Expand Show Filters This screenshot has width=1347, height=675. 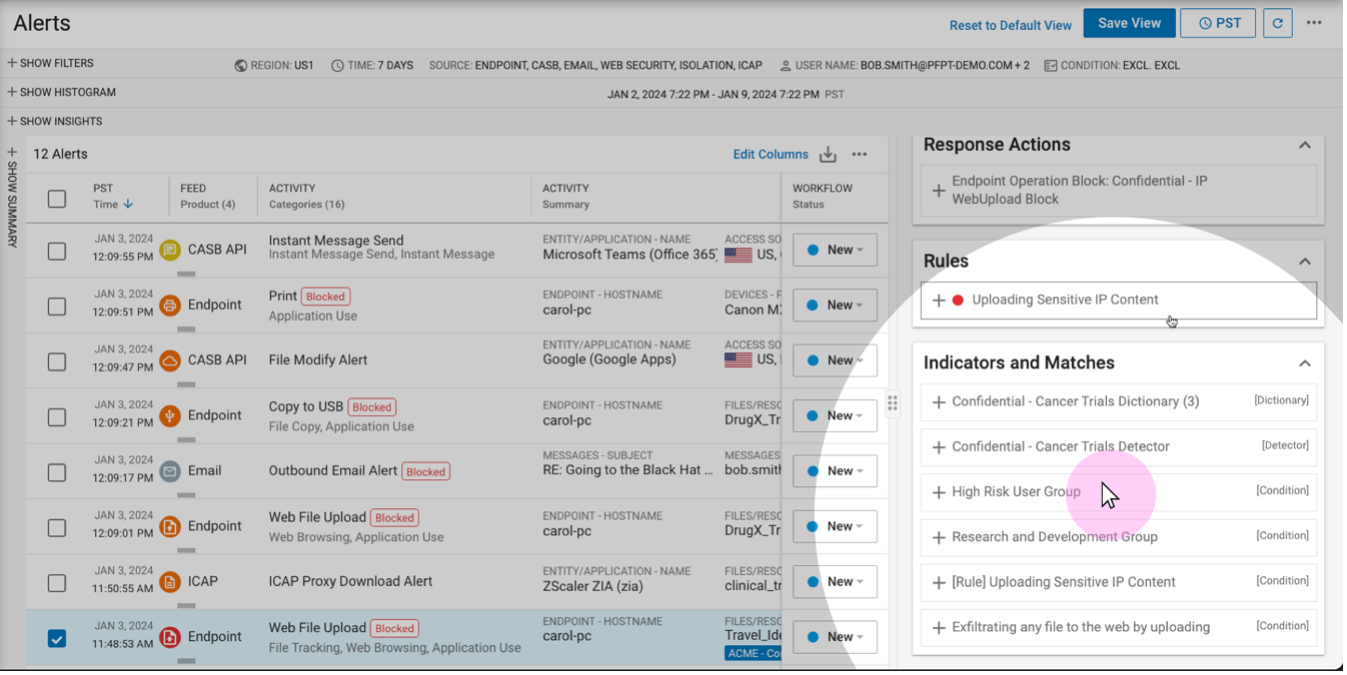point(50,63)
